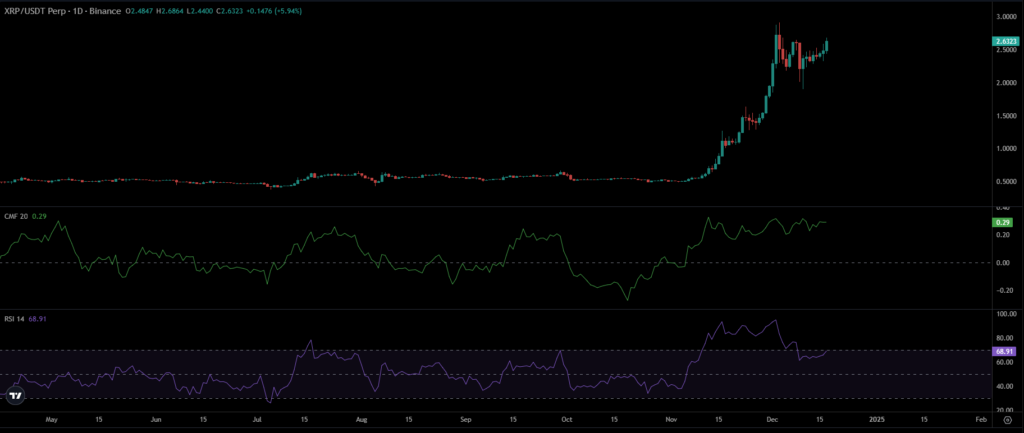
Task: Open chart settings gear icon
Action: [1007, 422]
